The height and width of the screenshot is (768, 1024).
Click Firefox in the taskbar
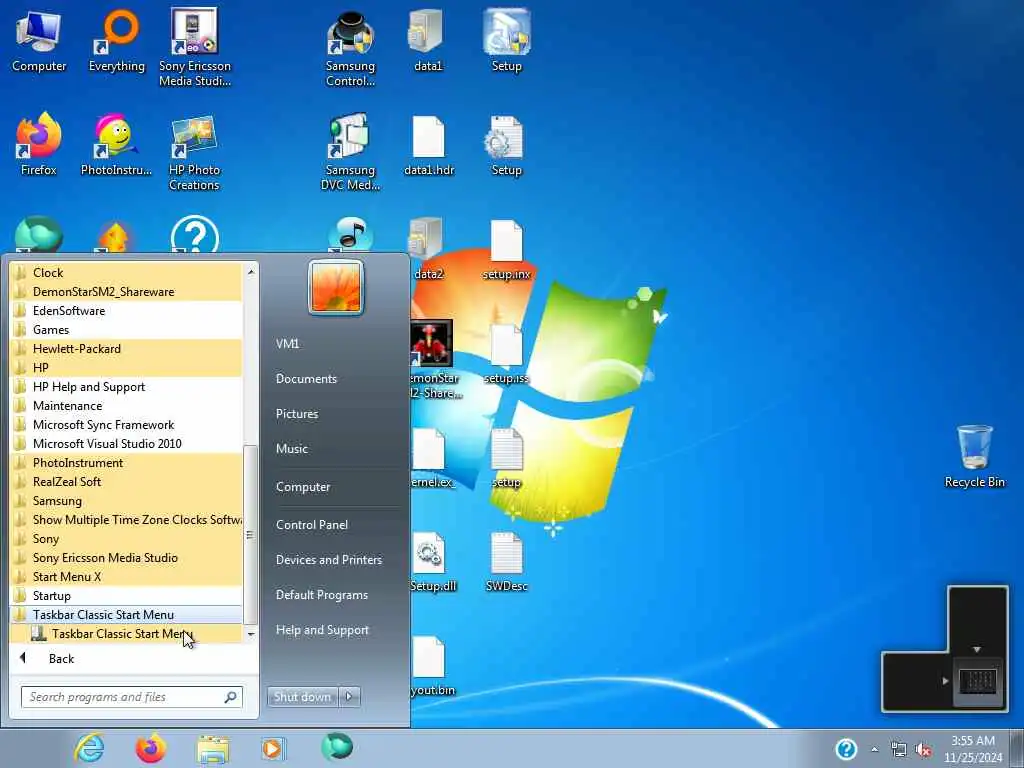151,748
